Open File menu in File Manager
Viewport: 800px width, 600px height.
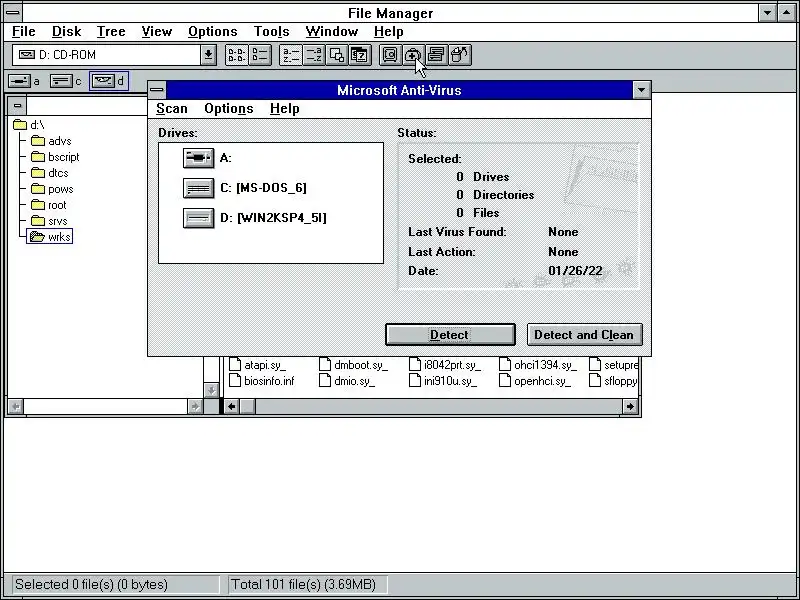(23, 32)
